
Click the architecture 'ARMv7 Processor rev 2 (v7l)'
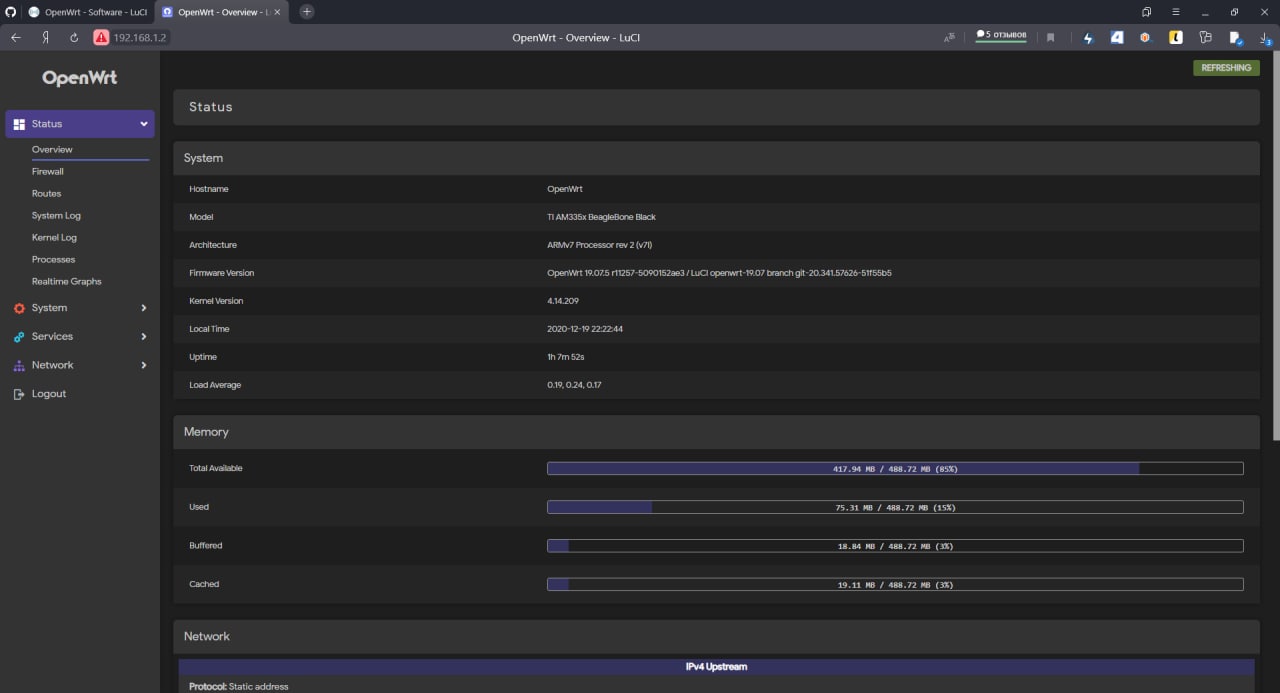pos(600,245)
